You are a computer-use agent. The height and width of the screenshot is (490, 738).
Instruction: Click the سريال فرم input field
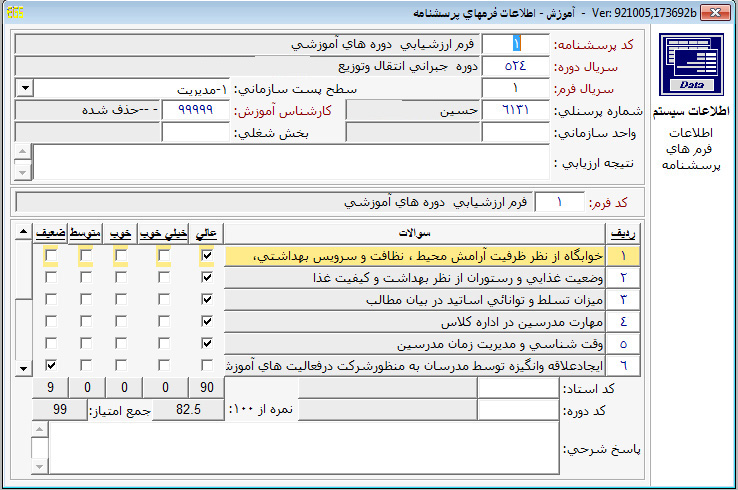click(515, 88)
